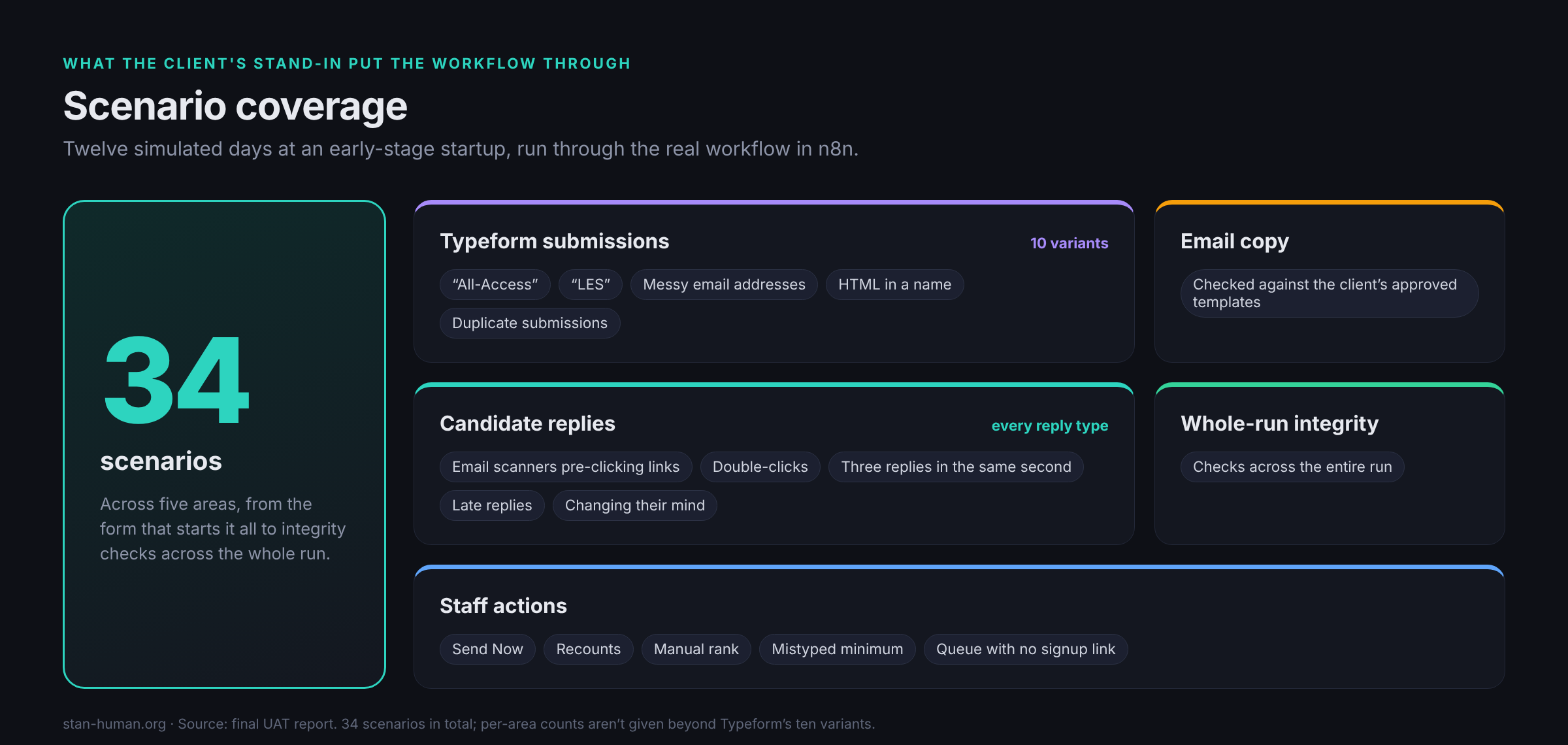Click the Staff actions heading
Screen dimensions: 1568x745
[x=503, y=606]
